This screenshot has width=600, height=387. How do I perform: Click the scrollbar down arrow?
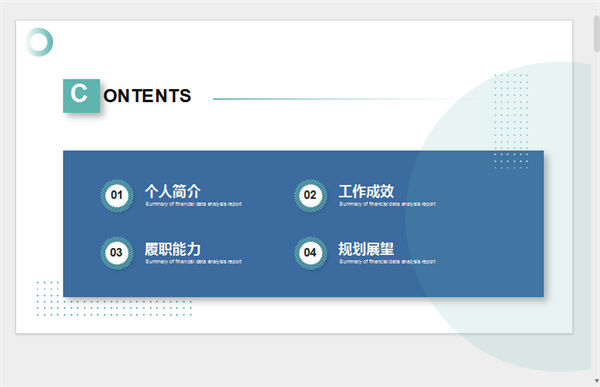coord(597,381)
